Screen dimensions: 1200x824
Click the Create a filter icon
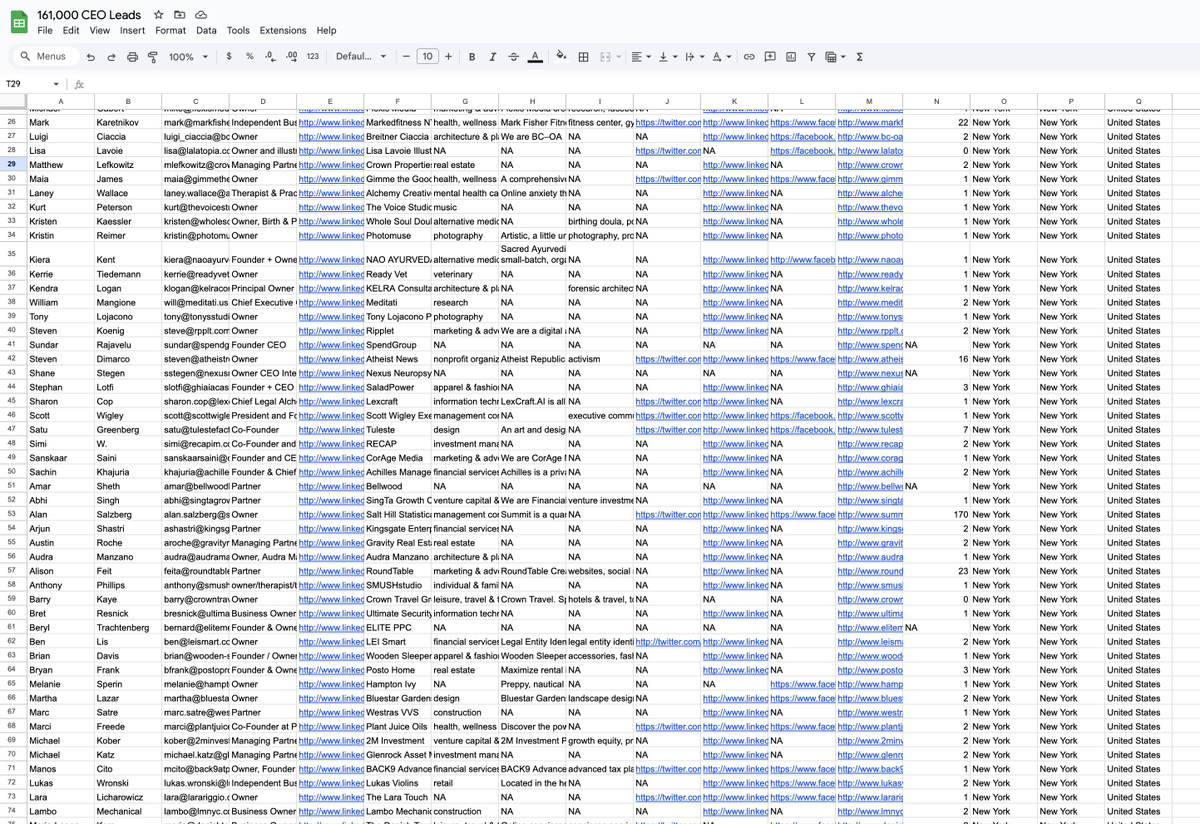811,57
